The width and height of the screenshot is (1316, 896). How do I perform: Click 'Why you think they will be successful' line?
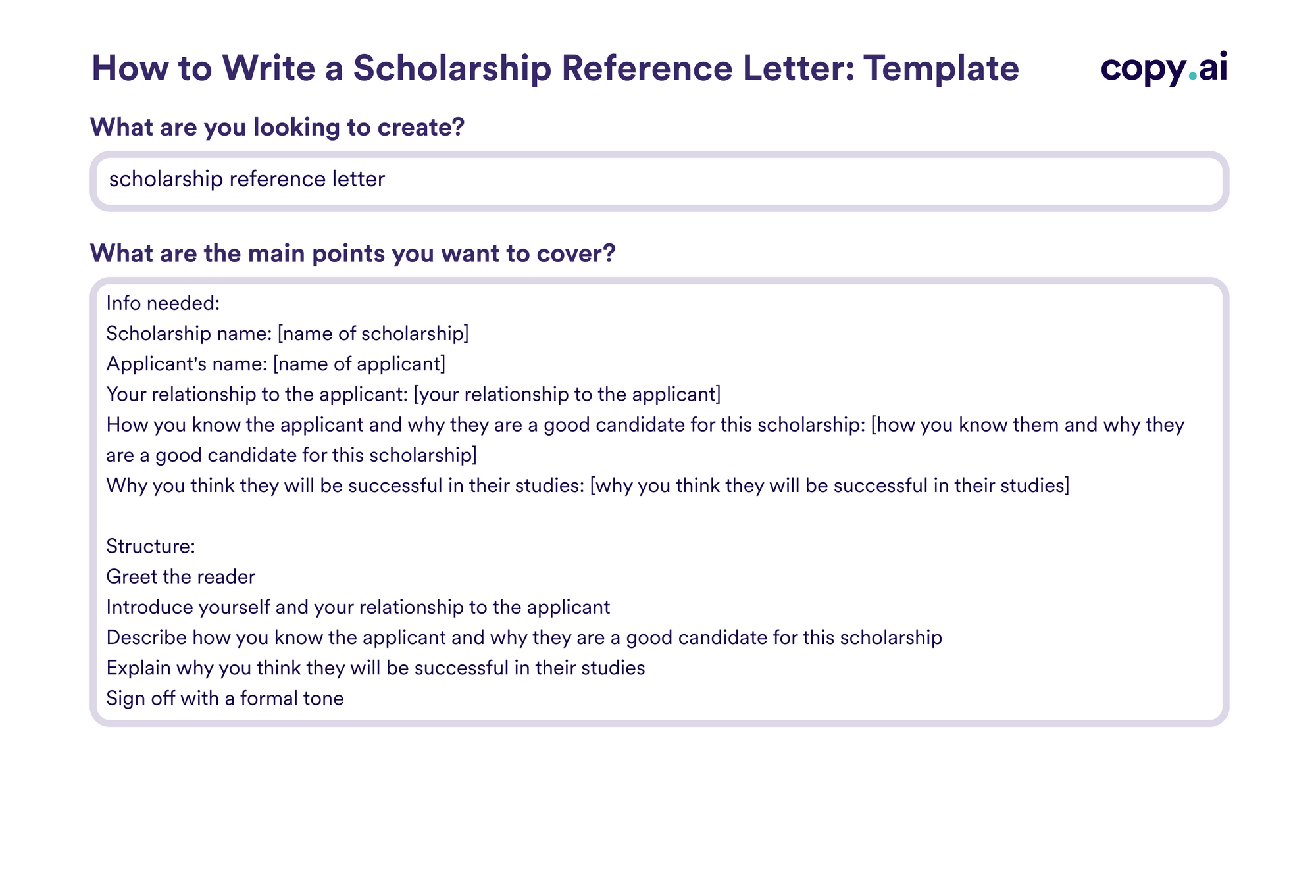pos(588,485)
